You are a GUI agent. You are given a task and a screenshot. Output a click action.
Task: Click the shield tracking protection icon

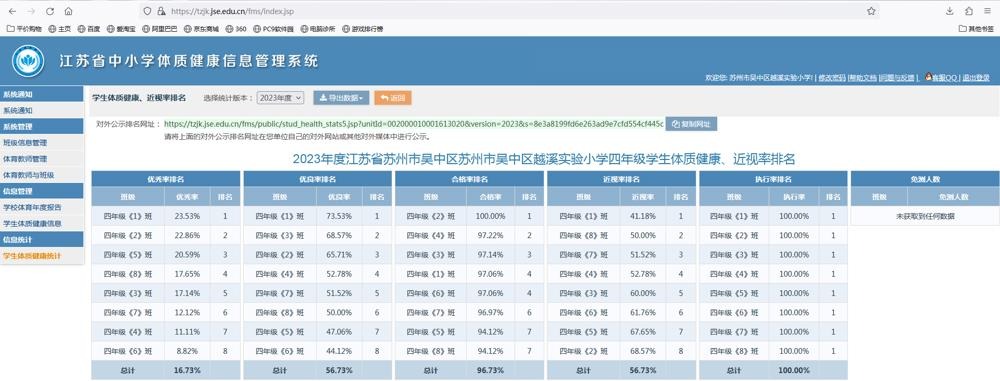[147, 11]
